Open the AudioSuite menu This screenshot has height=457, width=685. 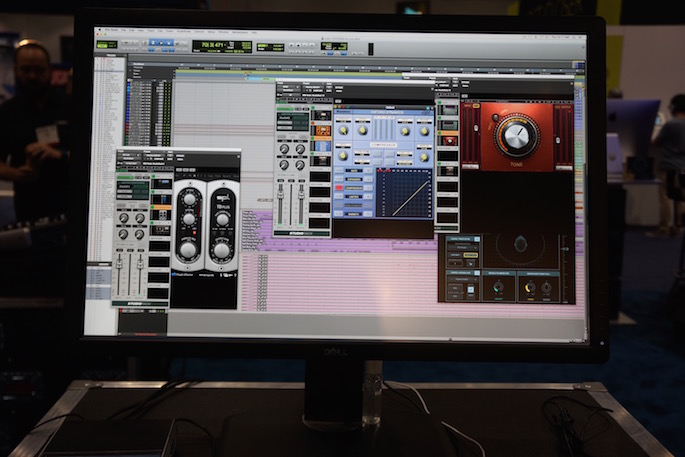point(184,31)
